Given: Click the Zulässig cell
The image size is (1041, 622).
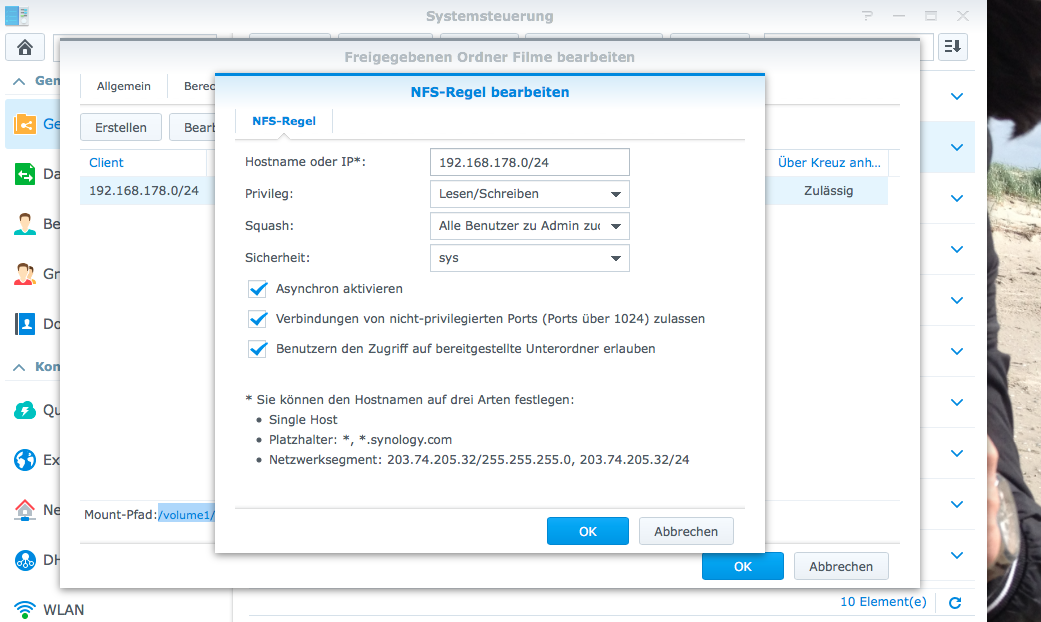Looking at the screenshot, I should pyautogui.click(x=828, y=191).
